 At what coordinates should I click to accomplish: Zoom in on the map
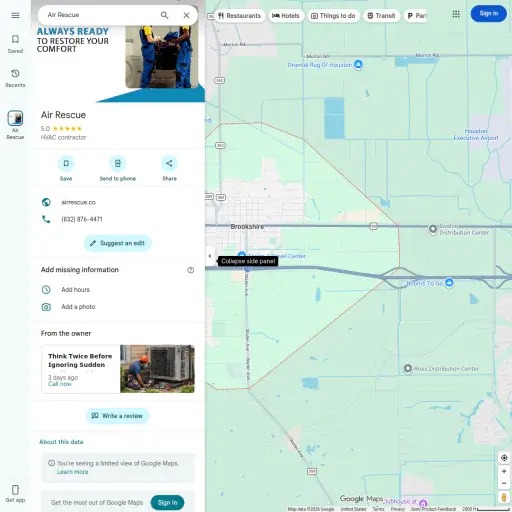[504, 471]
